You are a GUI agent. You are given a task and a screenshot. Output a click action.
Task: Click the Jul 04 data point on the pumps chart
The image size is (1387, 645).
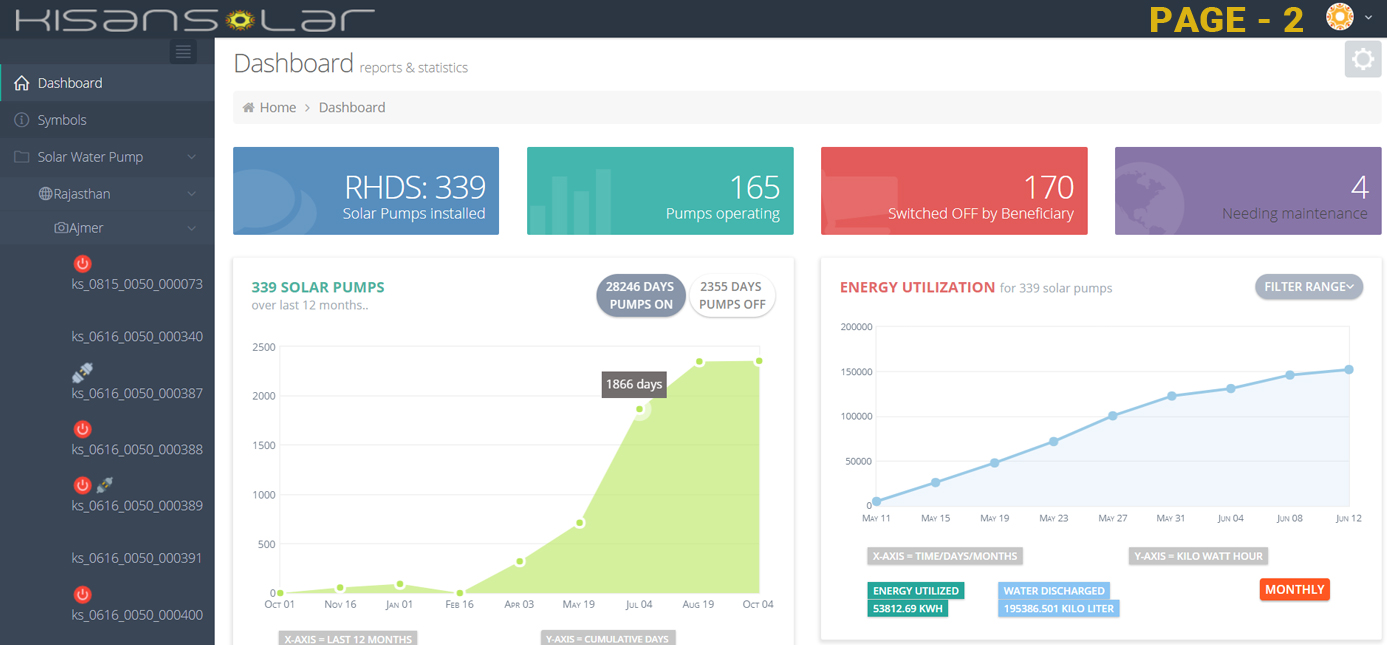point(639,408)
